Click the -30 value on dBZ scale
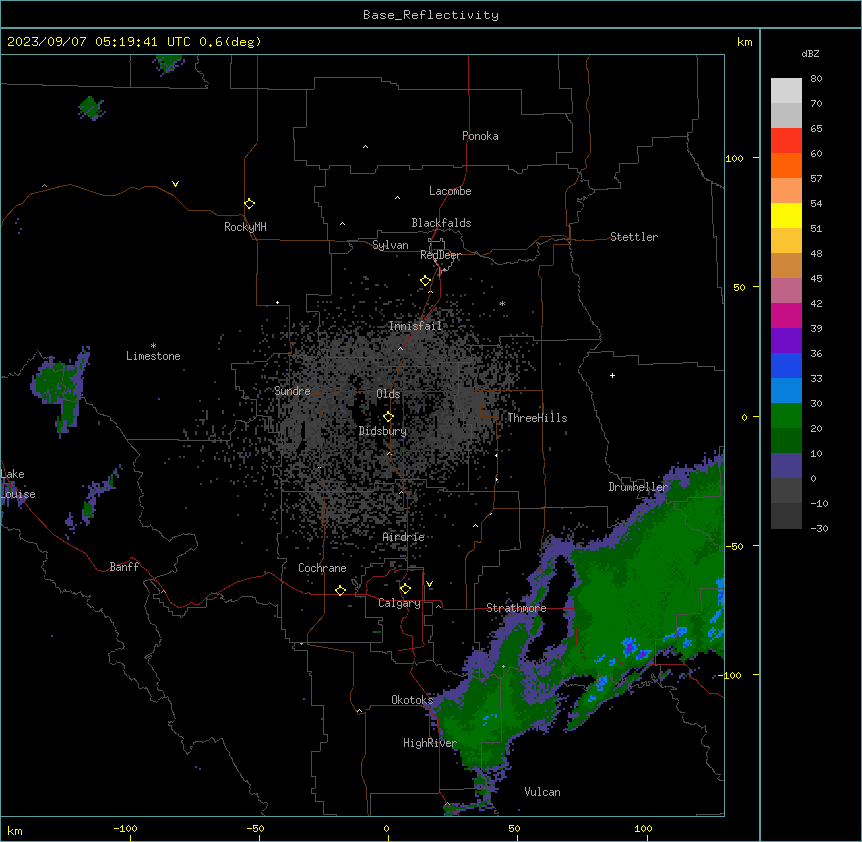Viewport: 862px width, 842px height. tap(819, 528)
